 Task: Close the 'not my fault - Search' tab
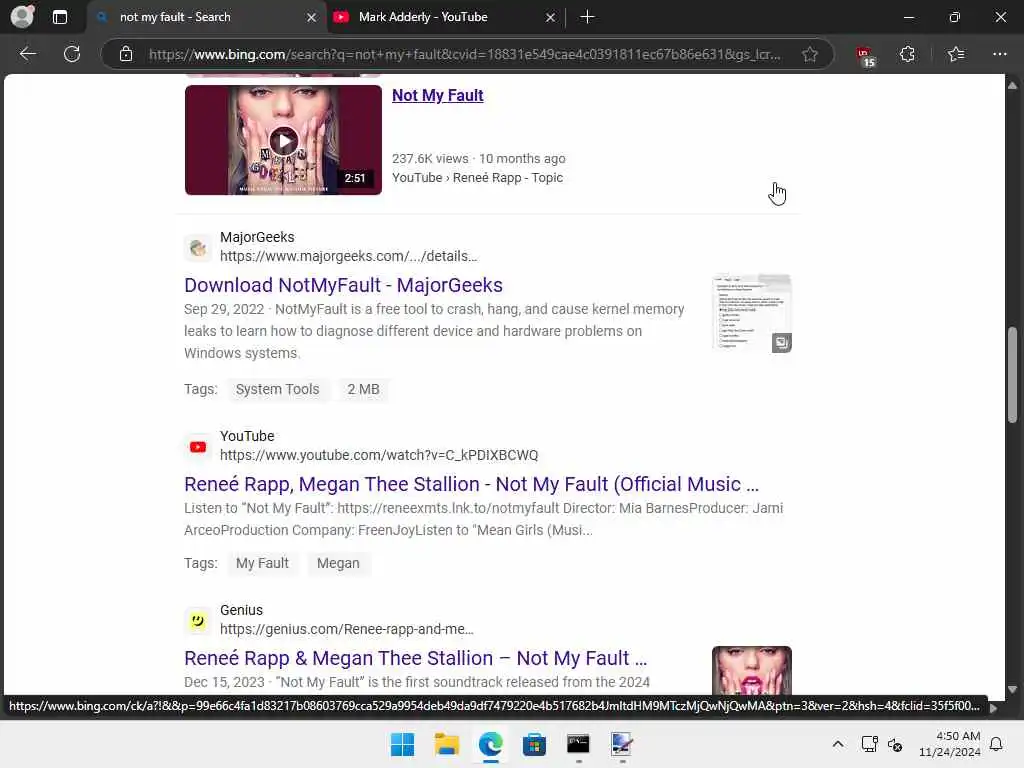[312, 18]
